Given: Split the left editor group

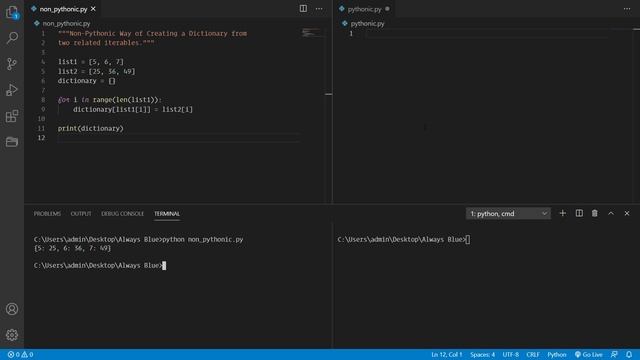Looking at the screenshot, I should 303,9.
